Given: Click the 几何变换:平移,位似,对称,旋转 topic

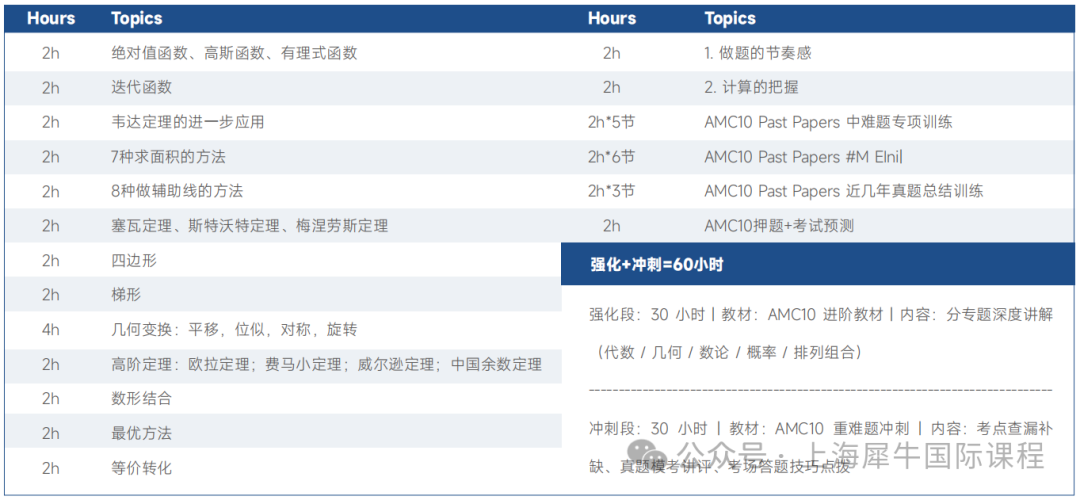Looking at the screenshot, I should click(x=233, y=329).
